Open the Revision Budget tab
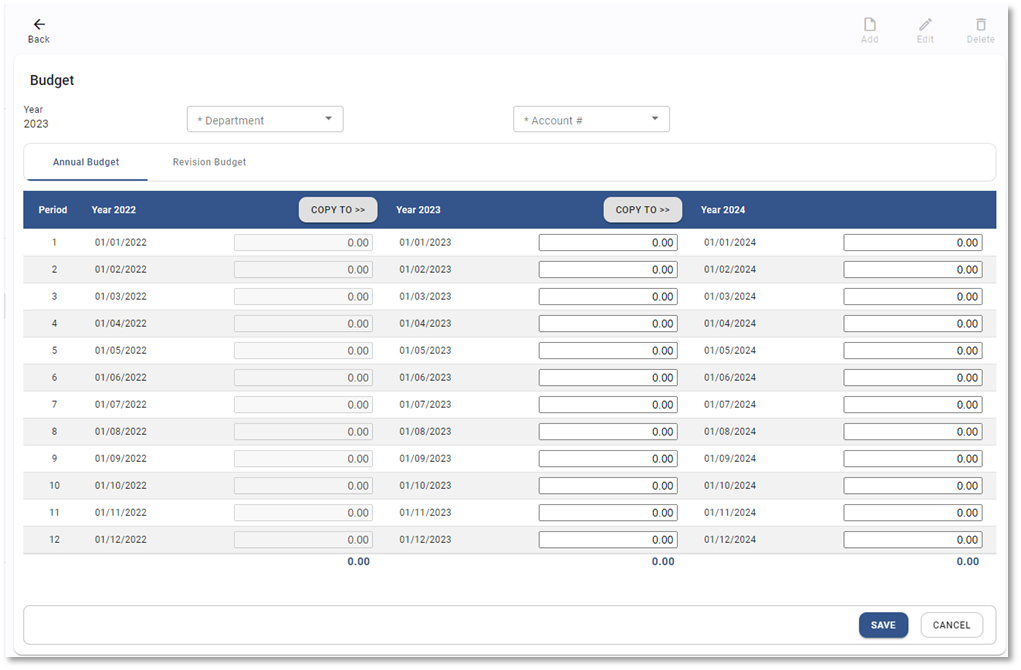Screen dimensions: 1021x670 [x=209, y=162]
